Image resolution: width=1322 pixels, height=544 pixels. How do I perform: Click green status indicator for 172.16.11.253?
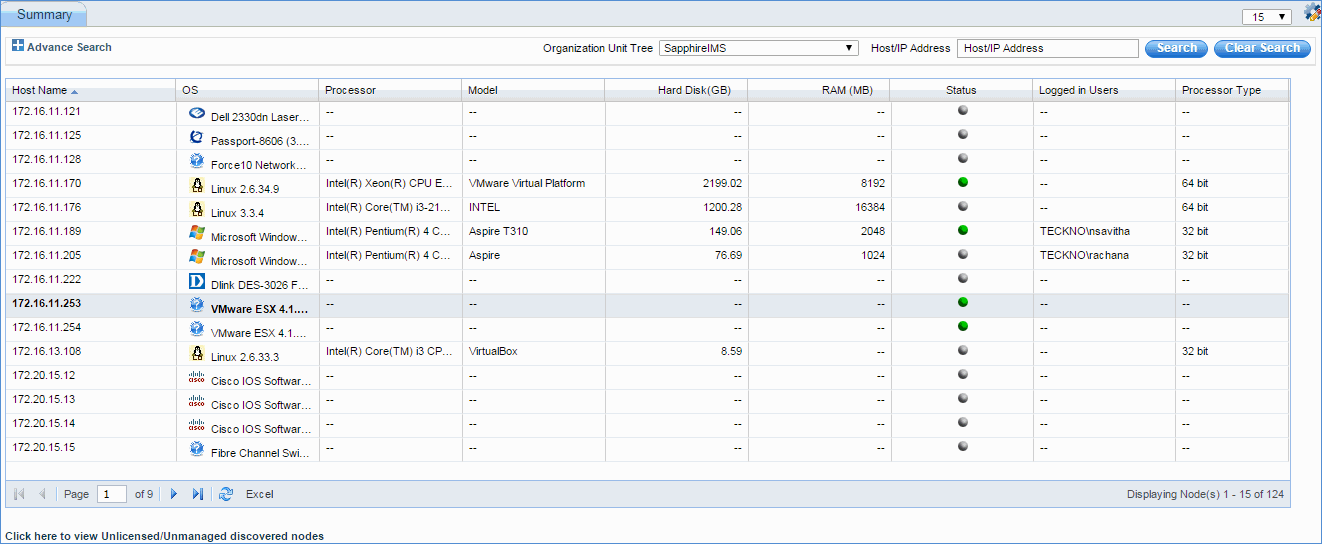(962, 301)
